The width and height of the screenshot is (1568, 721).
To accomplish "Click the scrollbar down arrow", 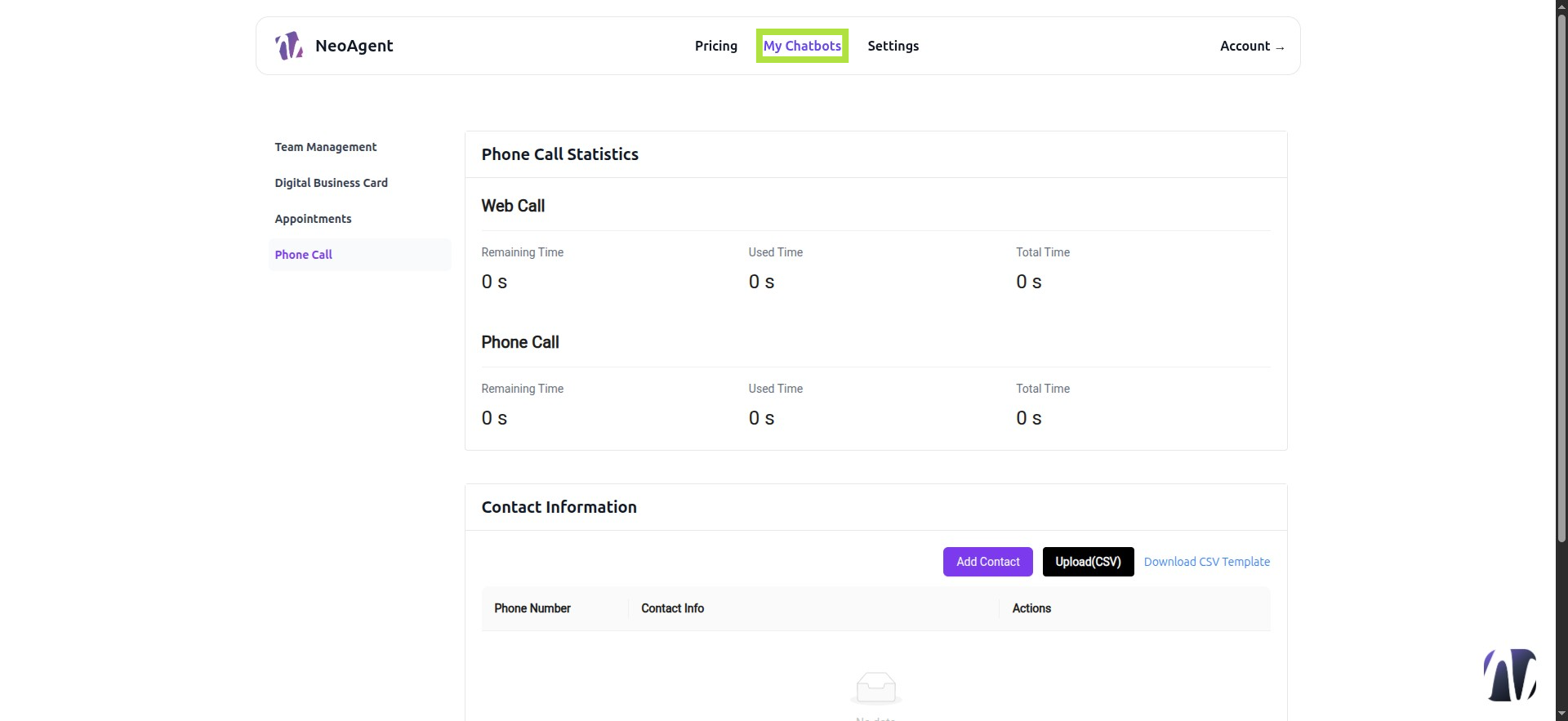I will tap(1561, 714).
